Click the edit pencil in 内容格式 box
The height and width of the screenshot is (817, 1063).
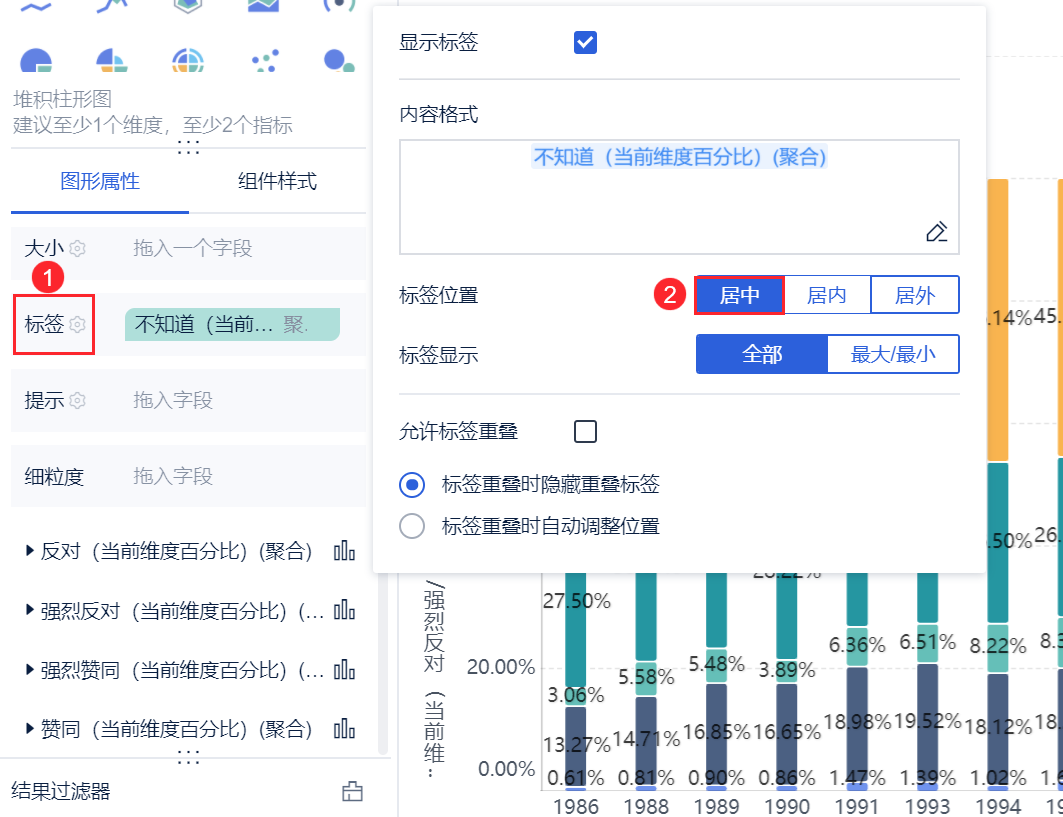936,232
